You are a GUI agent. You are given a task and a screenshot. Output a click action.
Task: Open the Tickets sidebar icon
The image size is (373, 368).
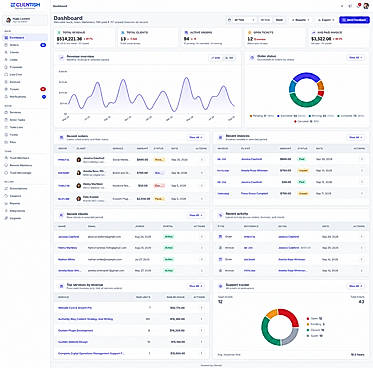click(x=6, y=89)
